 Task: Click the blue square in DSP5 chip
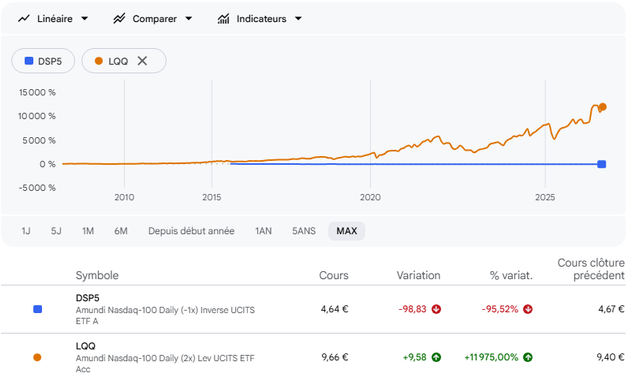tap(29, 61)
